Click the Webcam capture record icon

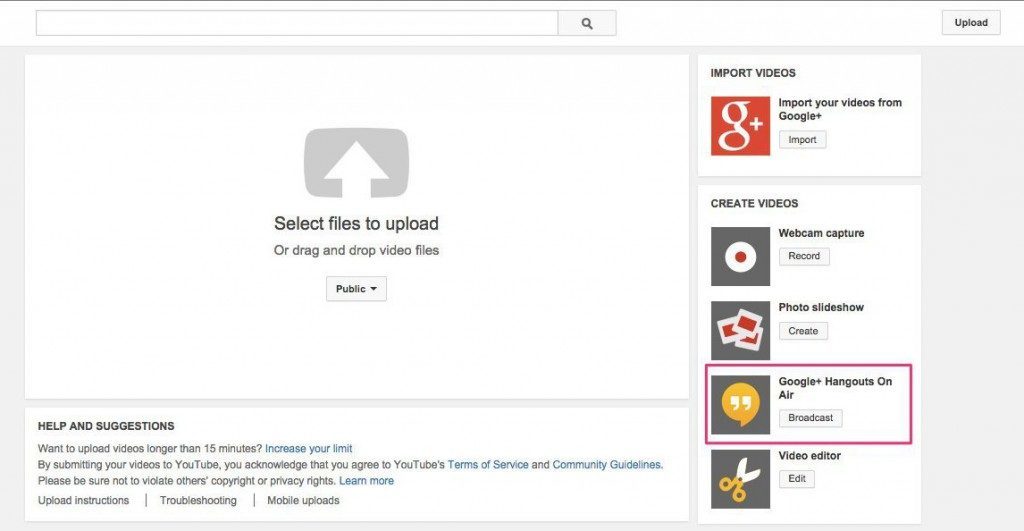pyautogui.click(x=741, y=256)
